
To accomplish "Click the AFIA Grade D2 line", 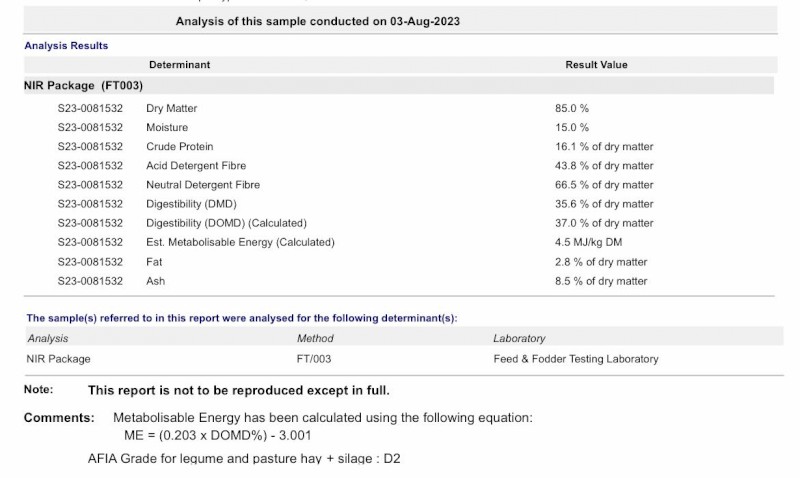I will [x=244, y=459].
